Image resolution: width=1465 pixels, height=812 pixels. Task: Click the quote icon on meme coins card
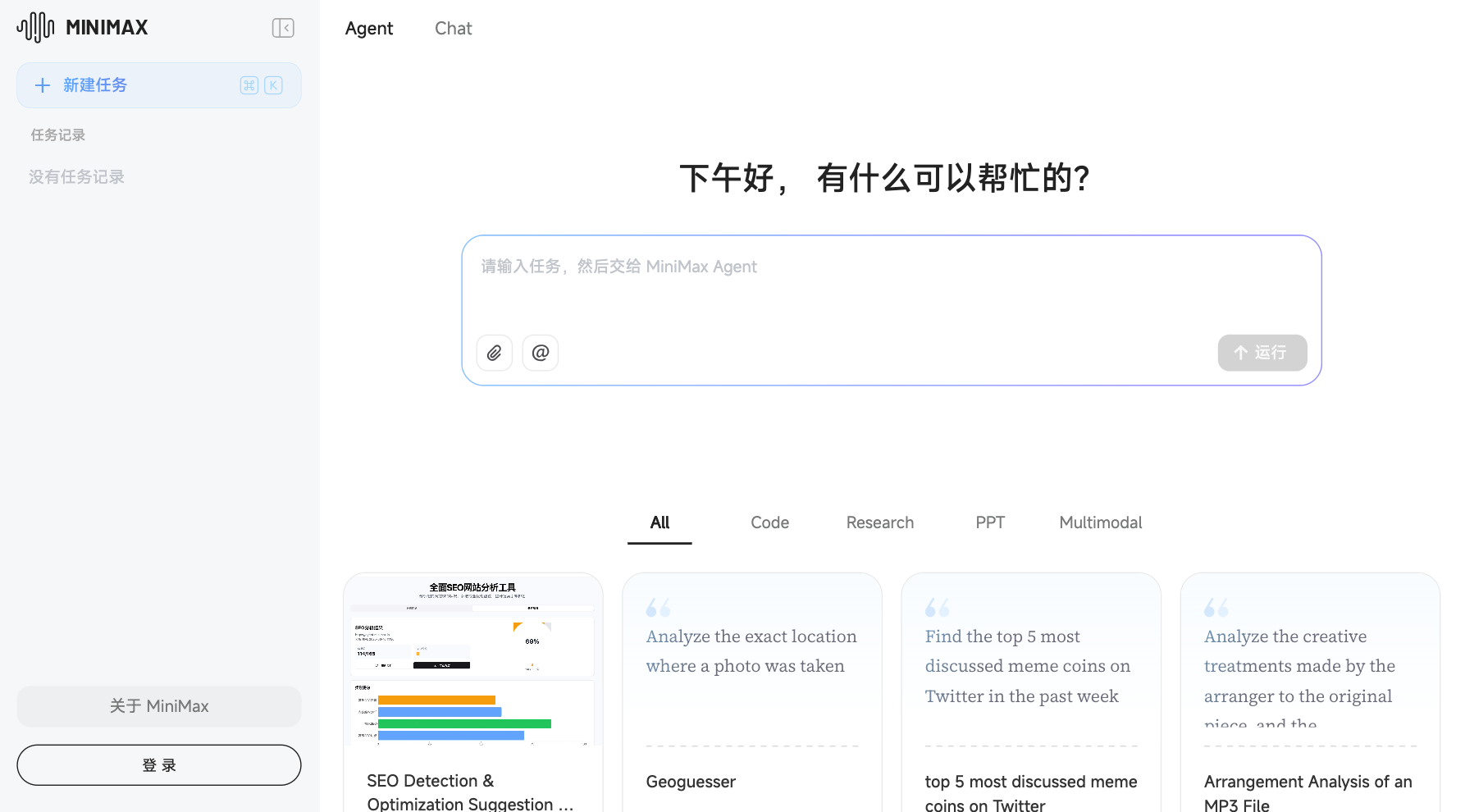[x=937, y=608]
